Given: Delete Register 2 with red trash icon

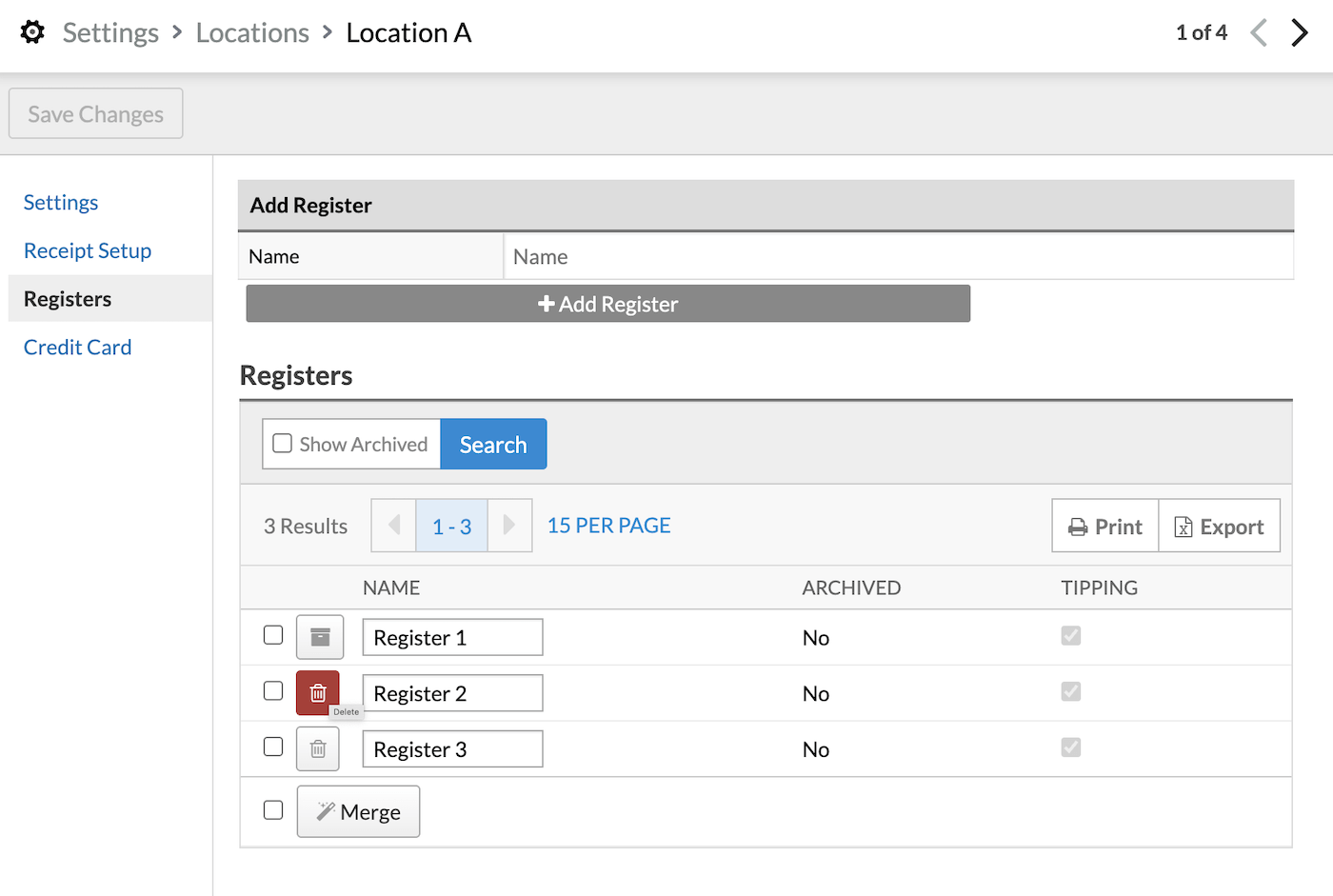Looking at the screenshot, I should [x=318, y=692].
